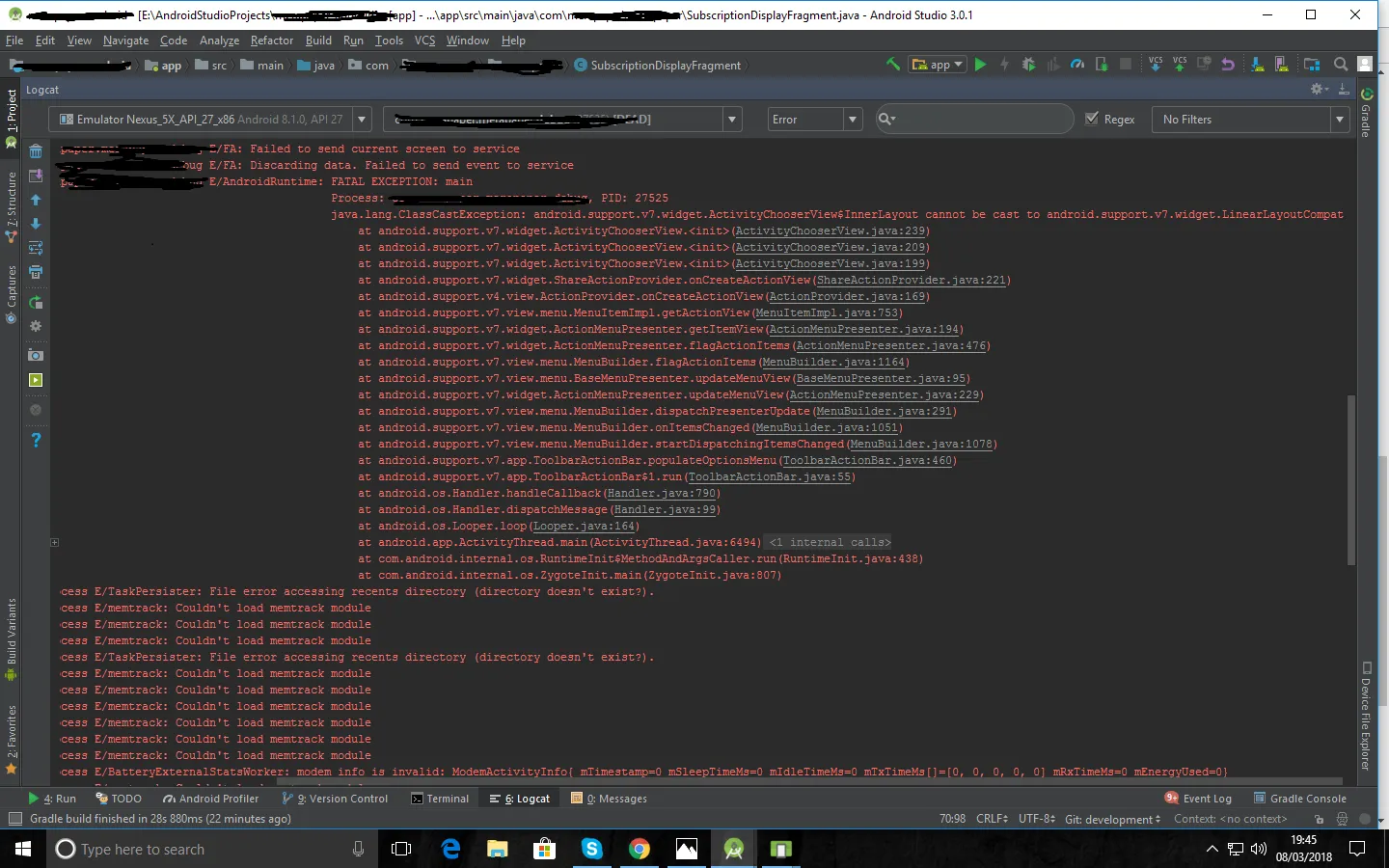Click the logcat vertical scrollbar
The height and width of the screenshot is (868, 1389).
tap(1351, 479)
